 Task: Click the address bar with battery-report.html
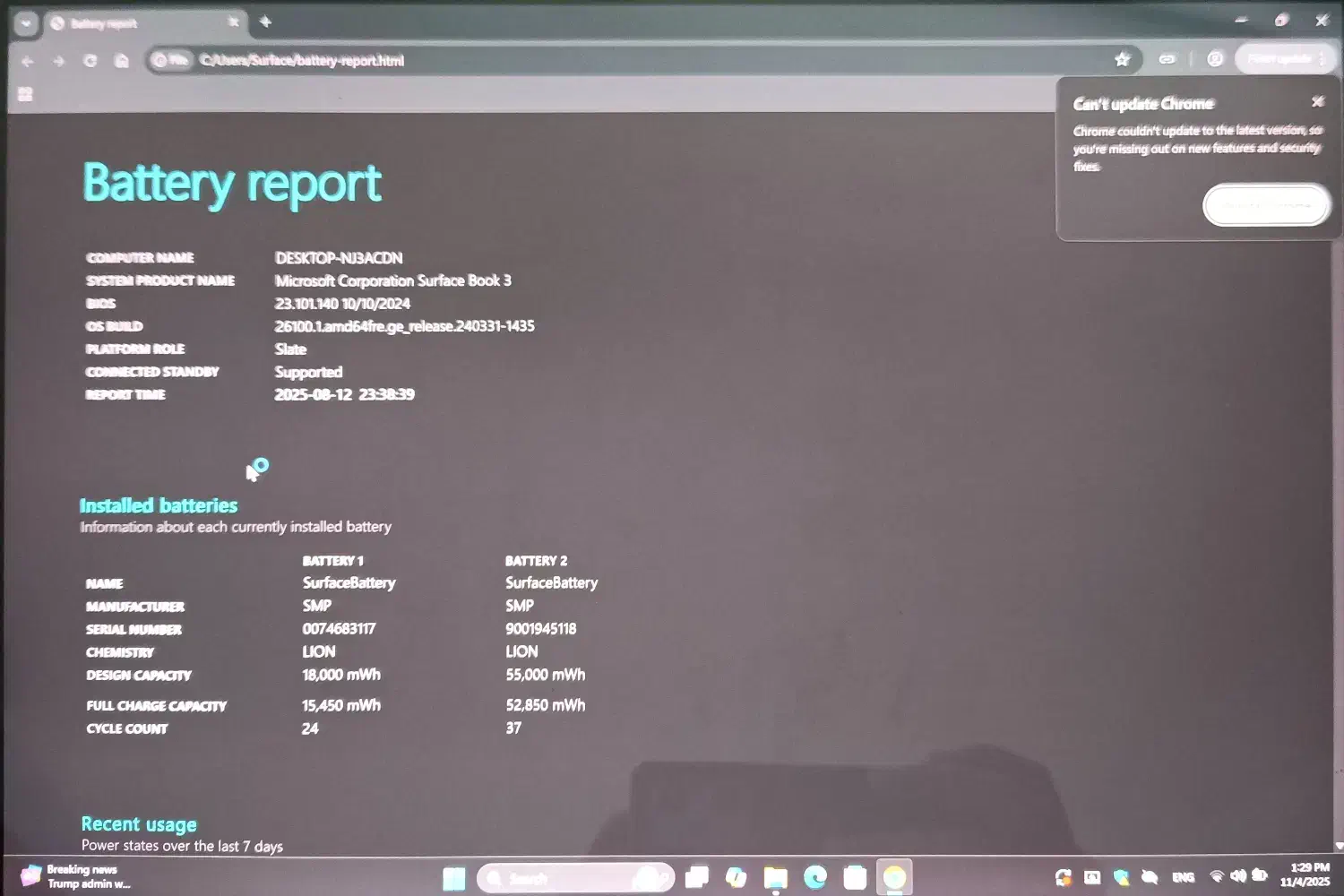627,60
